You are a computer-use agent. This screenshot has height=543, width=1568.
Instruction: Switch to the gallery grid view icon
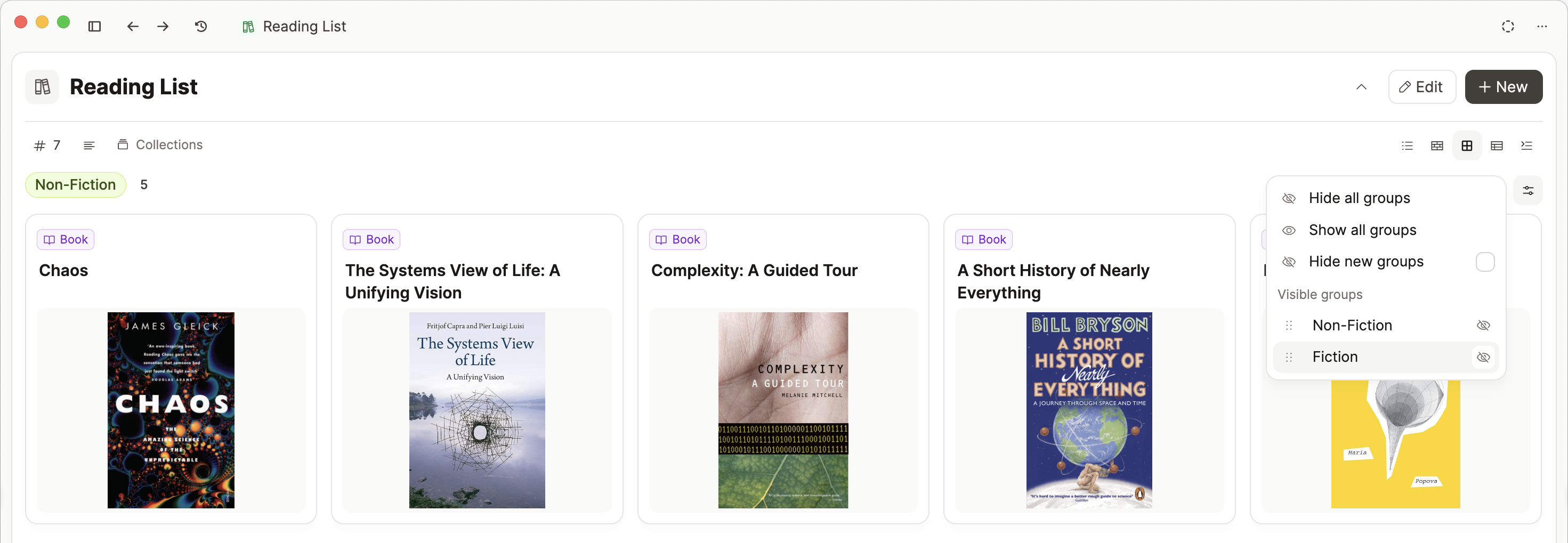[1467, 145]
